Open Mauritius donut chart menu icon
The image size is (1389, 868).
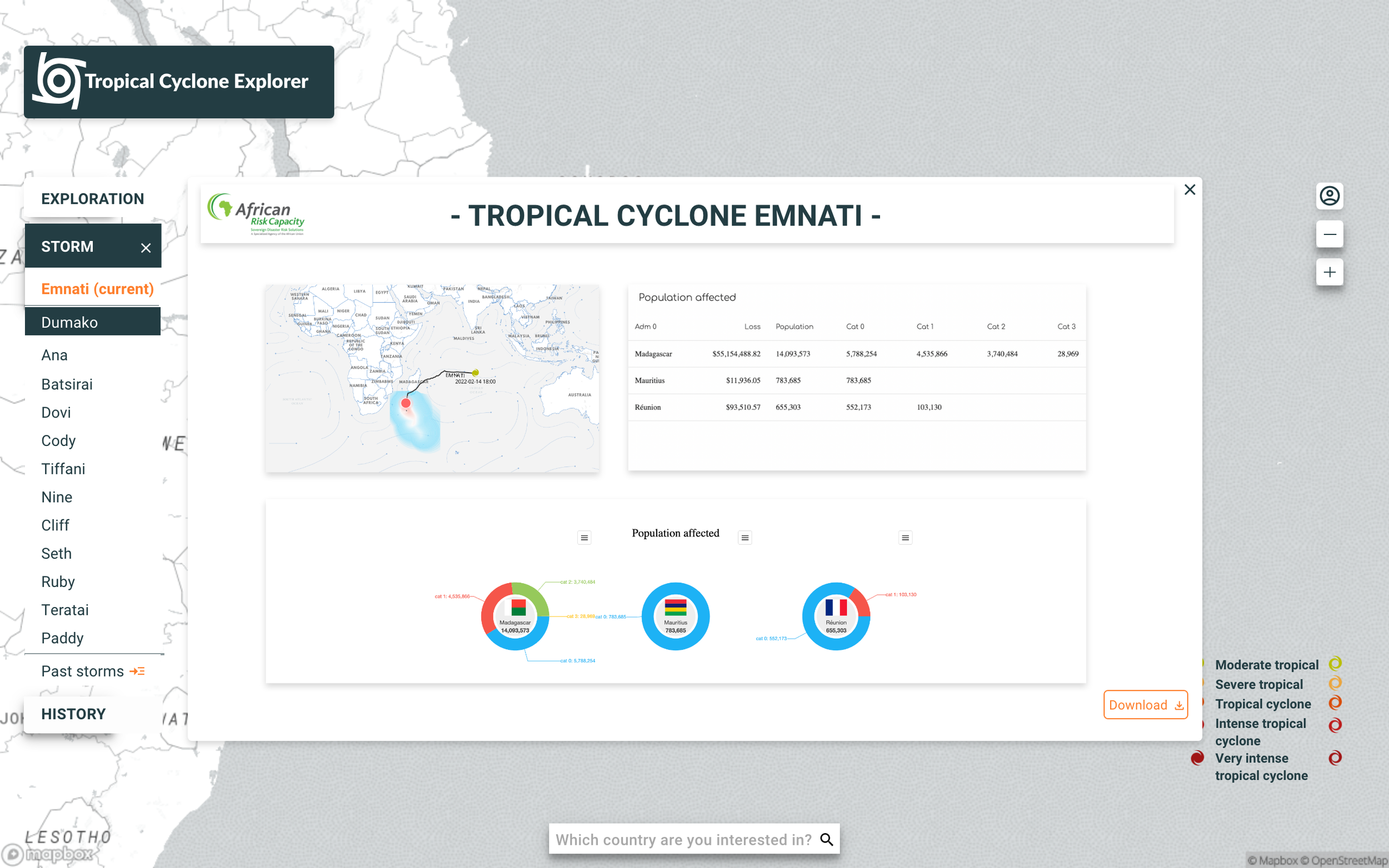745,538
